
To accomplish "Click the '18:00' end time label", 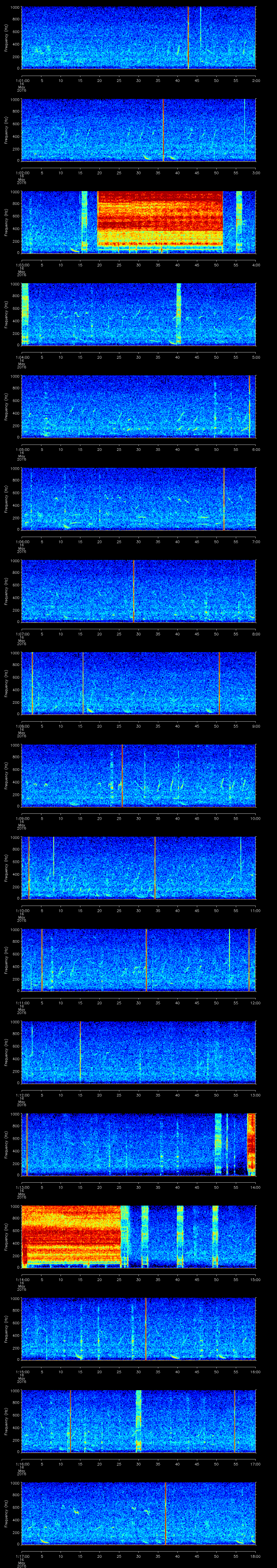I will pos(256,1556).
